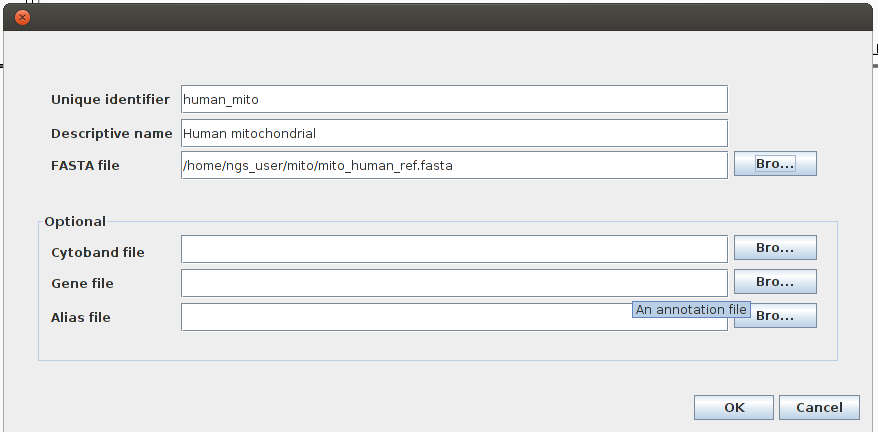This screenshot has width=878, height=432.
Task: Browse for a Gene file
Action: point(775,282)
